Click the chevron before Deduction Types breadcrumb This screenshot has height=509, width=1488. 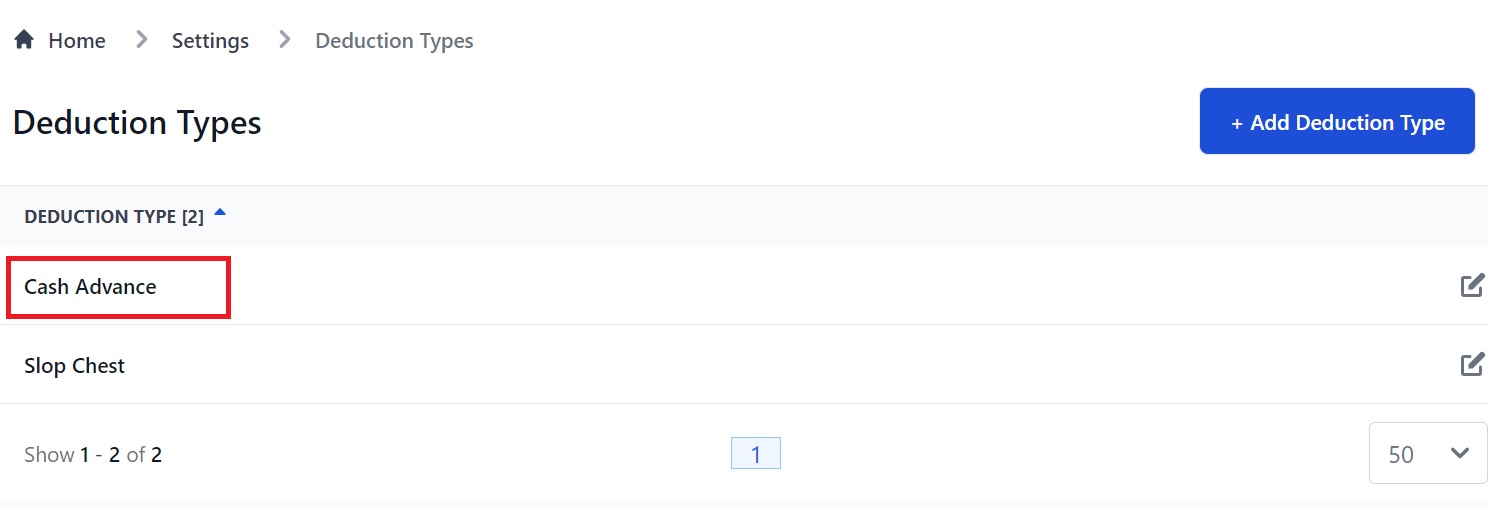(285, 40)
